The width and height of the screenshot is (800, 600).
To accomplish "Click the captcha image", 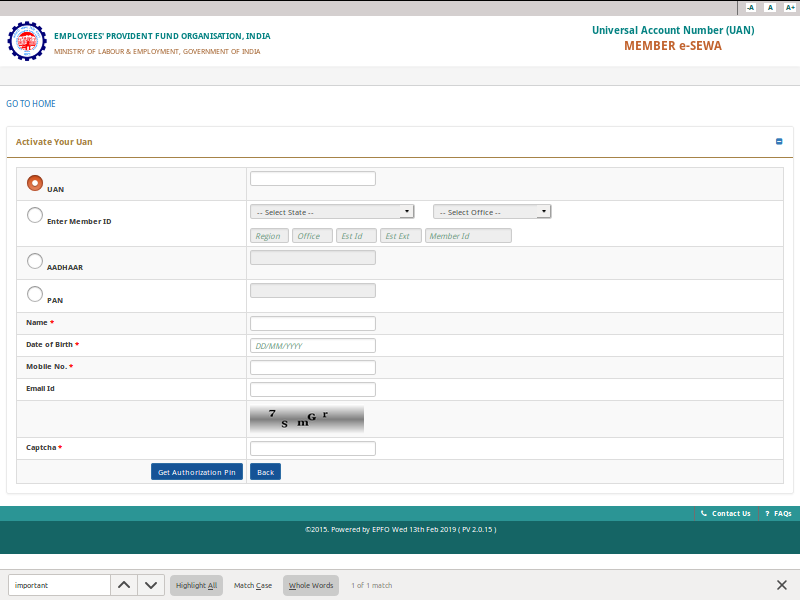I will (x=307, y=419).
